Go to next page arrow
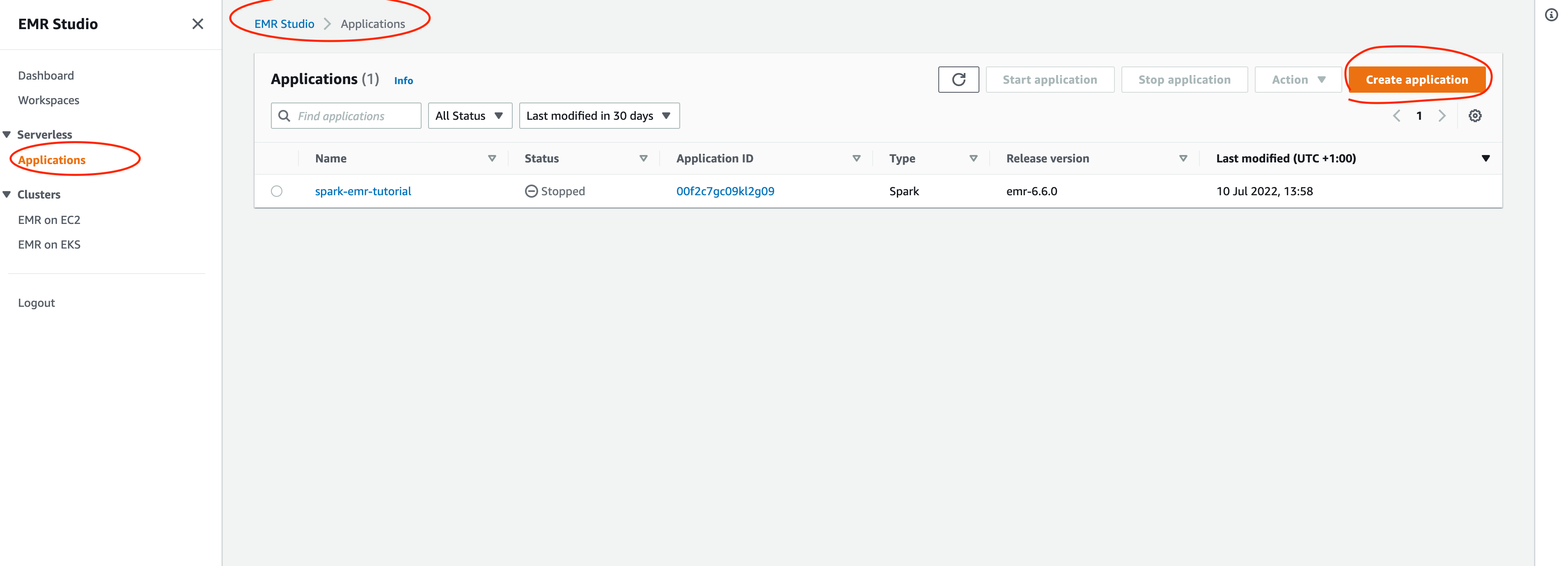This screenshot has width=1568, height=566. [1442, 116]
